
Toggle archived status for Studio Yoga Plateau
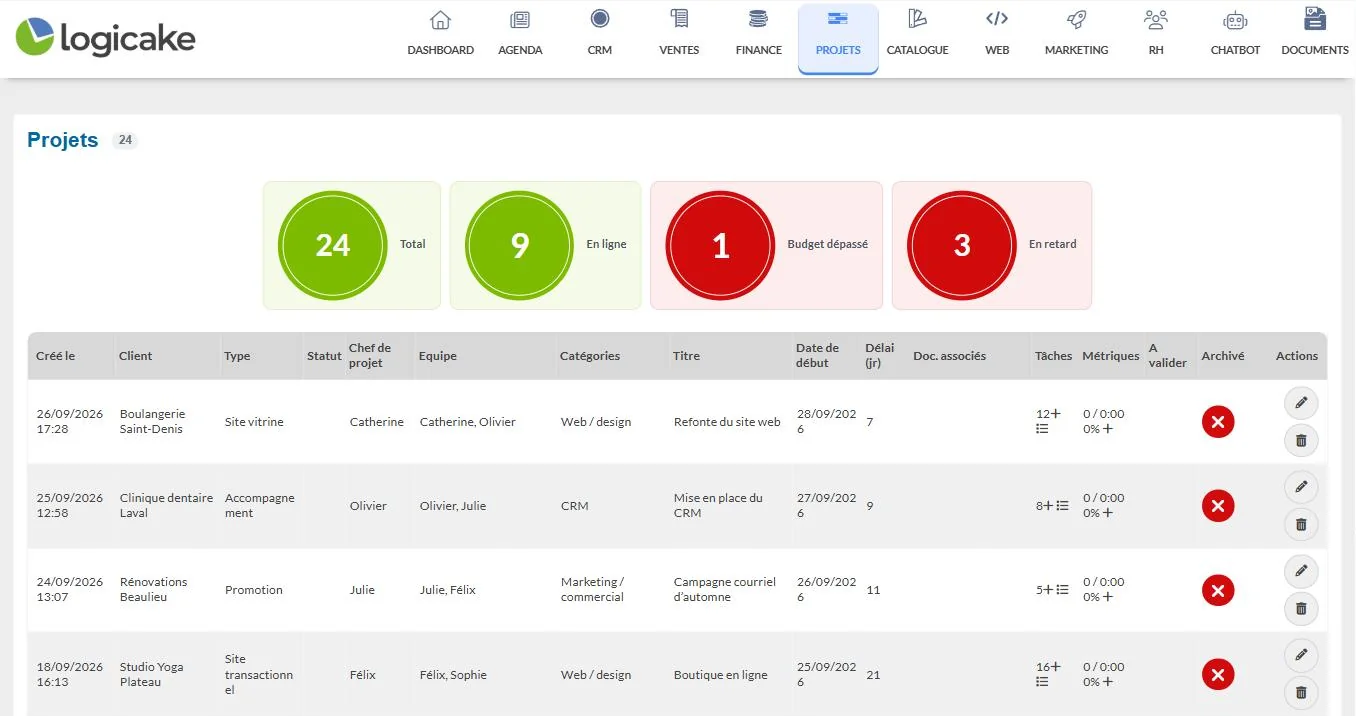(1218, 674)
